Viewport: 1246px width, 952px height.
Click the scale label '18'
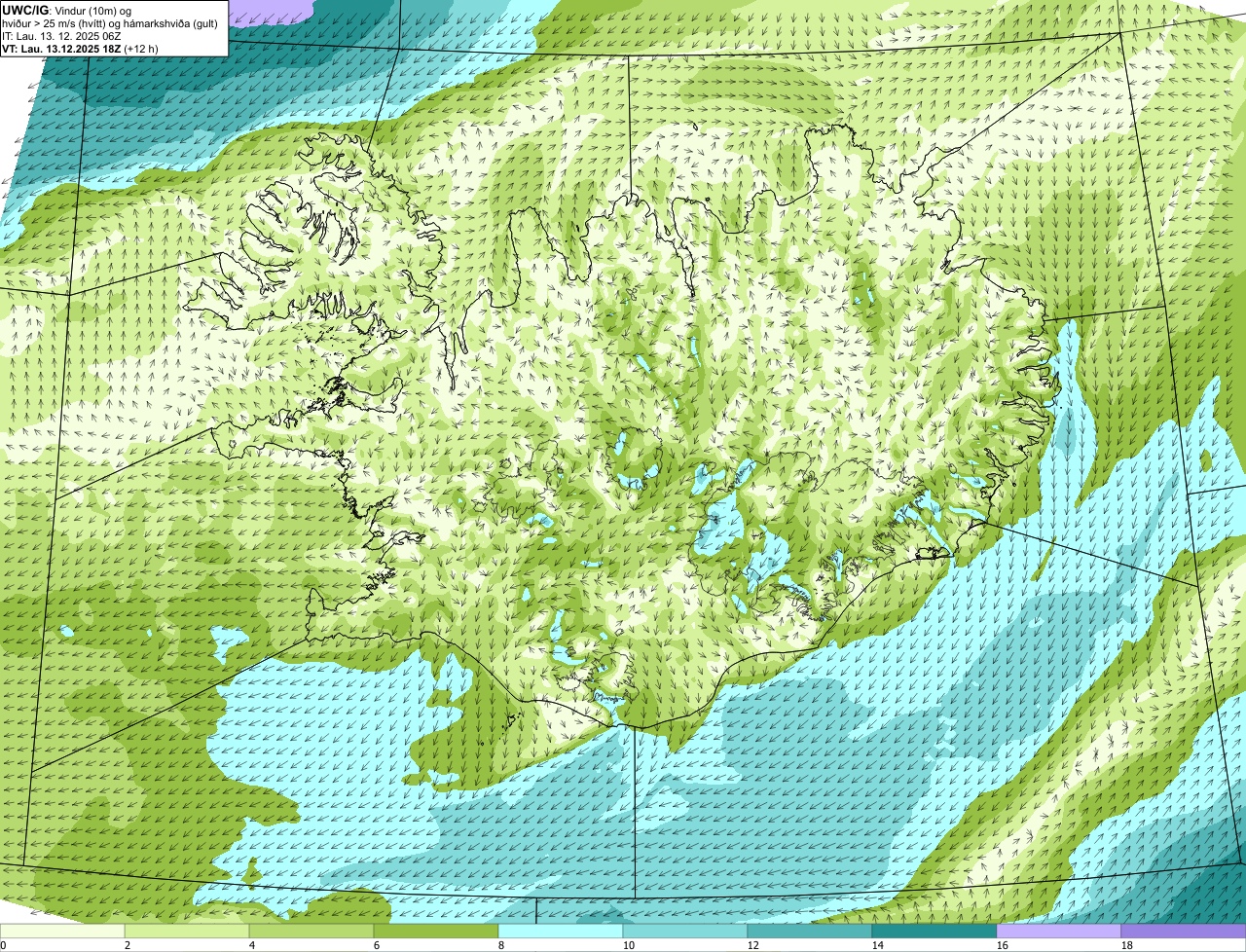pos(1127,945)
